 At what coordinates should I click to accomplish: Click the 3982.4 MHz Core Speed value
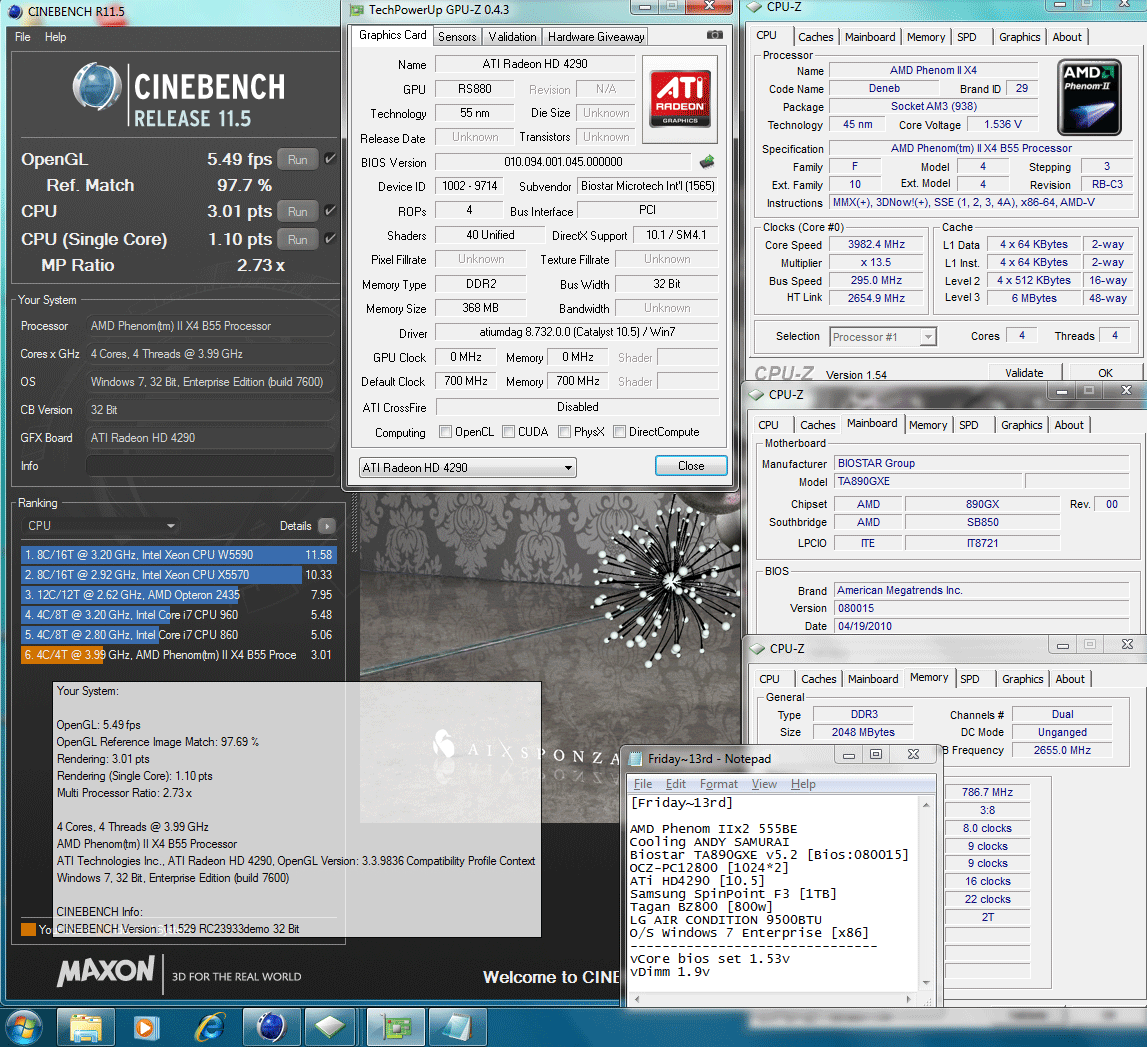tap(876, 244)
